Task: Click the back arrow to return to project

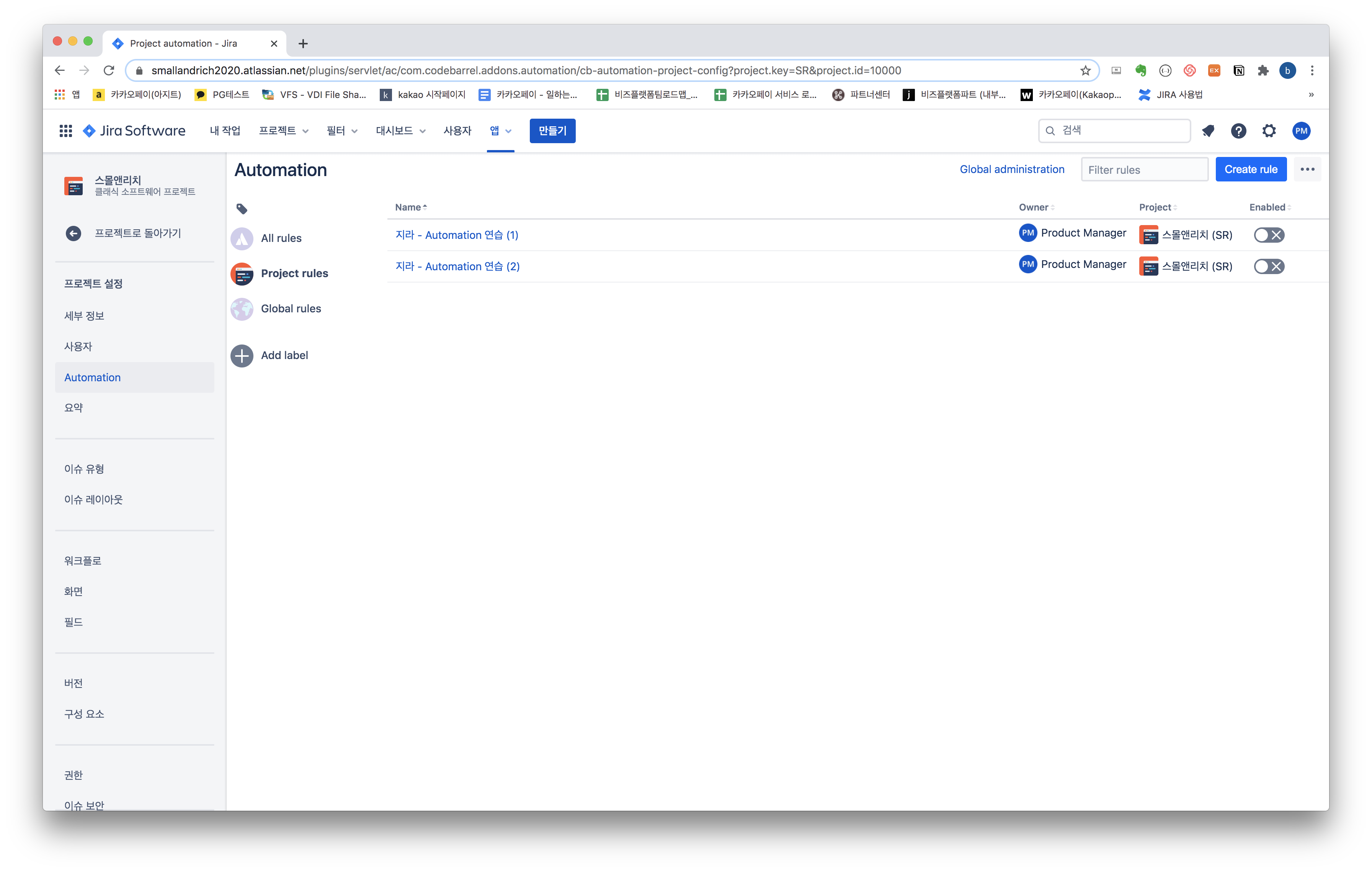Action: coord(73,234)
